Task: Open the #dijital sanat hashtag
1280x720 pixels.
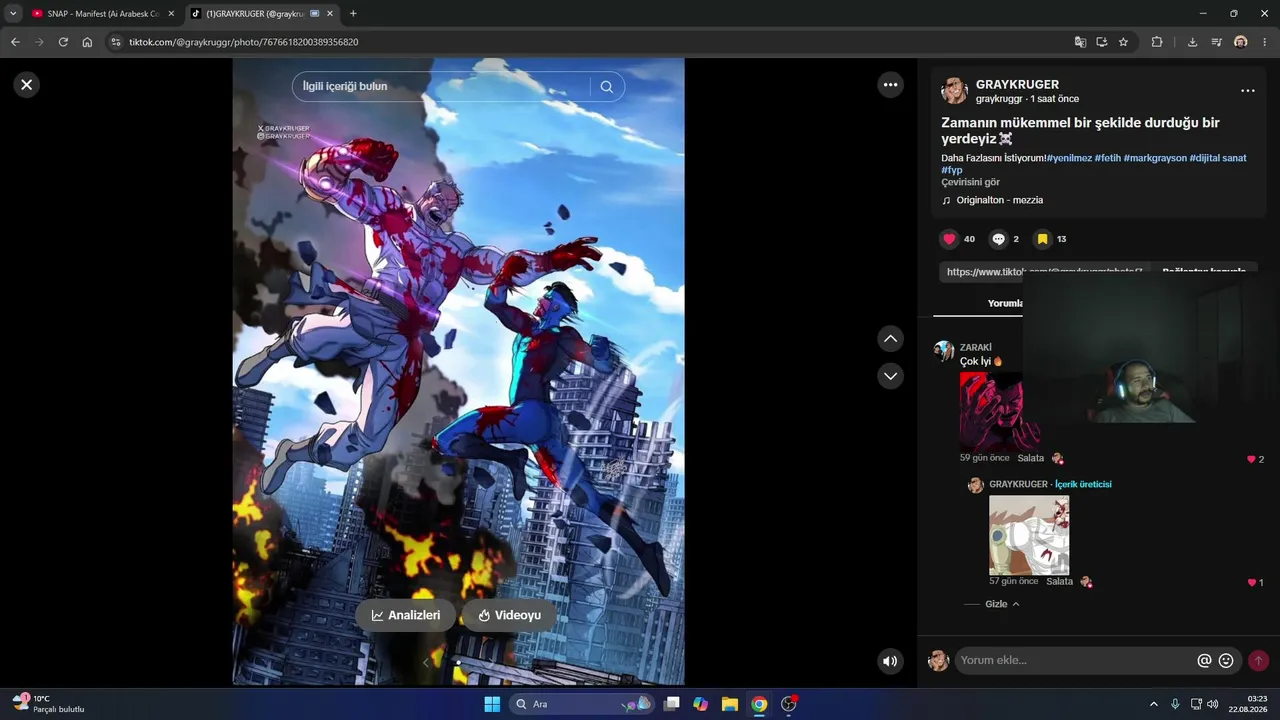Action: tap(1218, 158)
